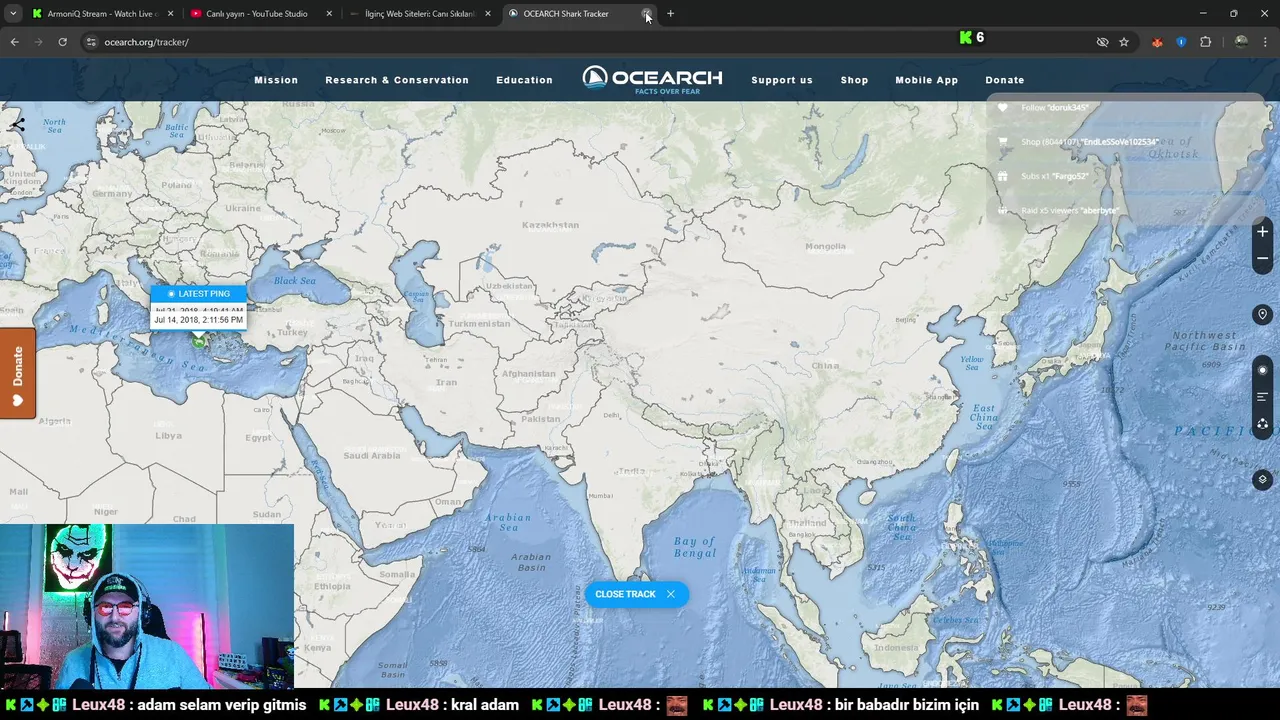Click the circular dot map control icon
Screen dimensions: 1280x720
coord(1262,370)
